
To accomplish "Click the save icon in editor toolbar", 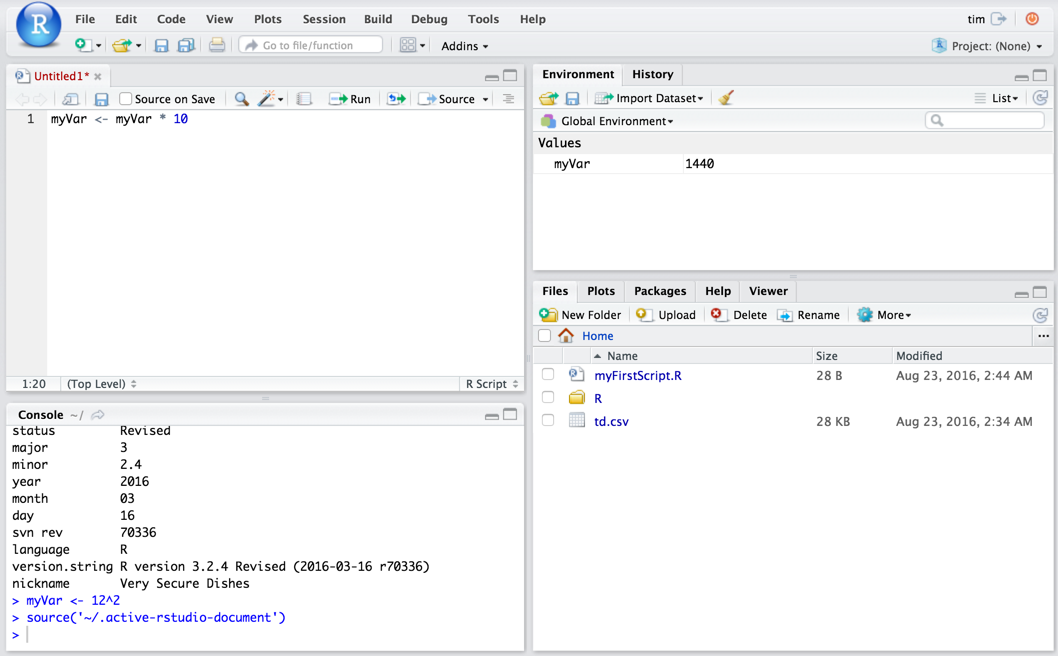I will coord(101,99).
